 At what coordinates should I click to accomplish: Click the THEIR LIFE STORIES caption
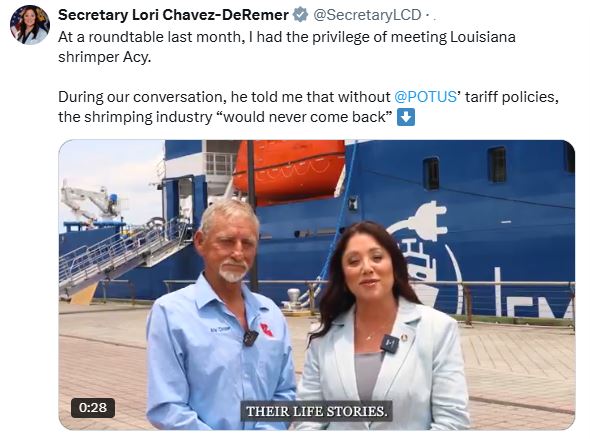pos(317,411)
